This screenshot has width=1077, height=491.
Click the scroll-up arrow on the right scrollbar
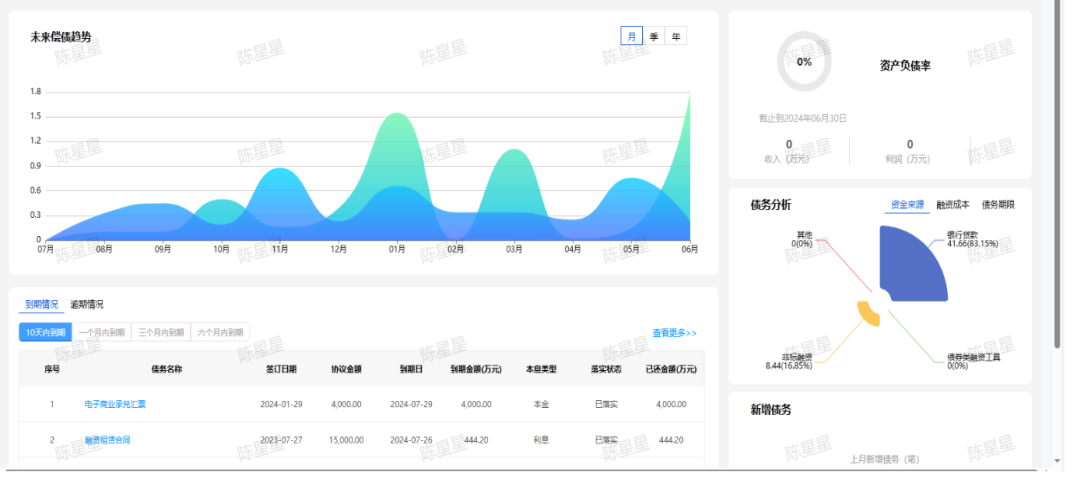tap(1058, 6)
